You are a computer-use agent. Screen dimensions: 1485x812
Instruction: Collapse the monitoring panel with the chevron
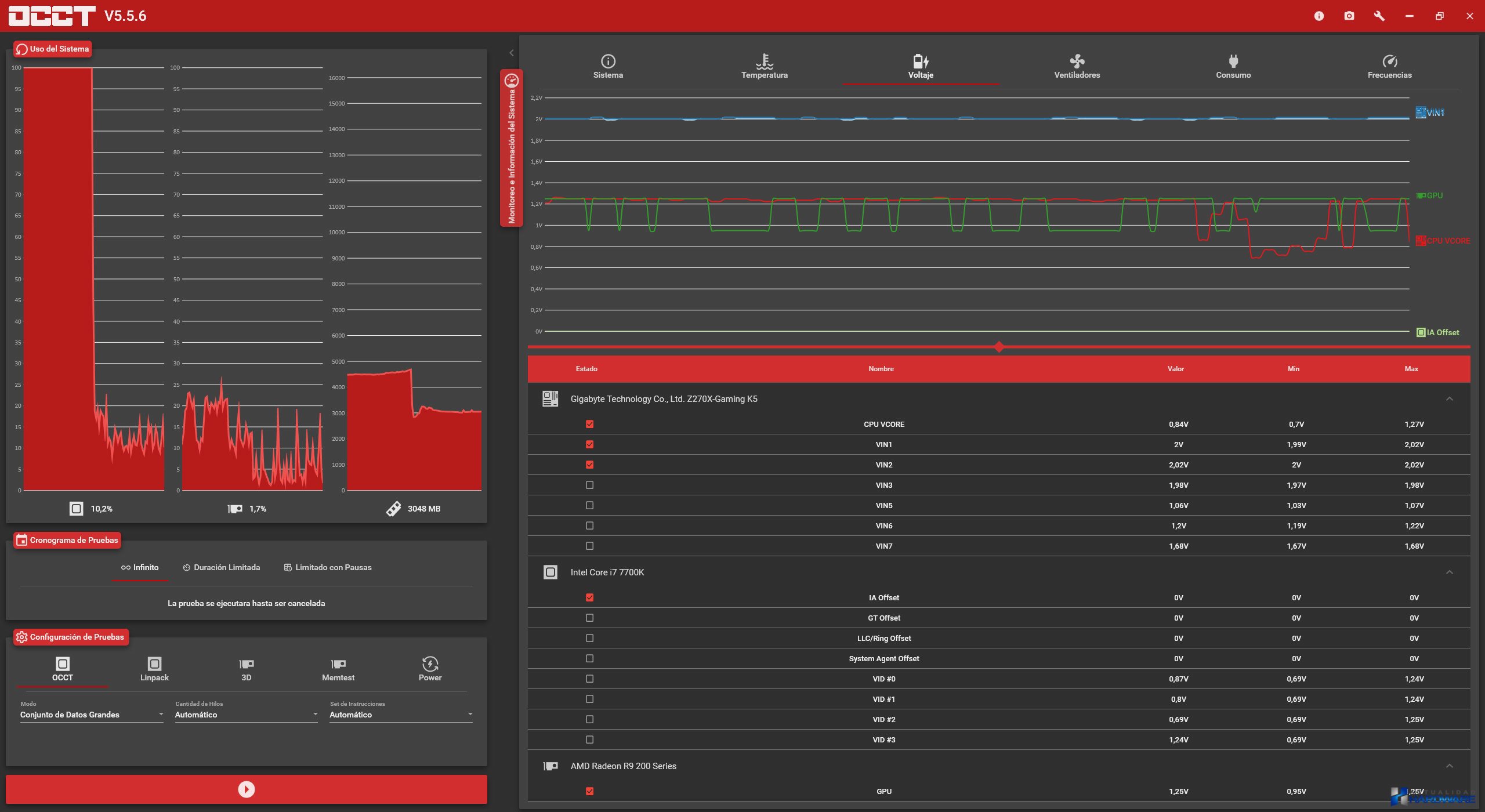(x=511, y=53)
